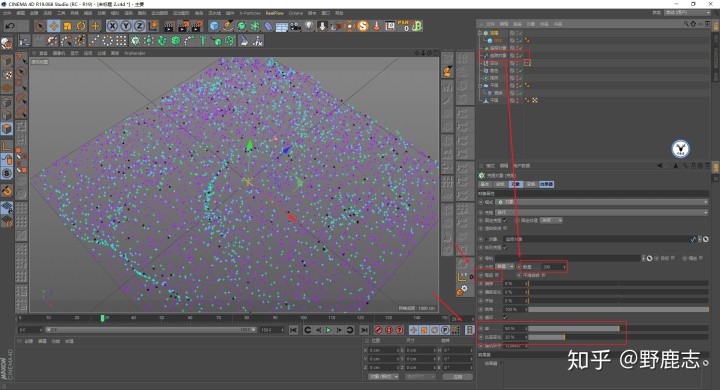The width and height of the screenshot is (720, 390).
Task: Add a Camera object
Action: tap(296, 26)
